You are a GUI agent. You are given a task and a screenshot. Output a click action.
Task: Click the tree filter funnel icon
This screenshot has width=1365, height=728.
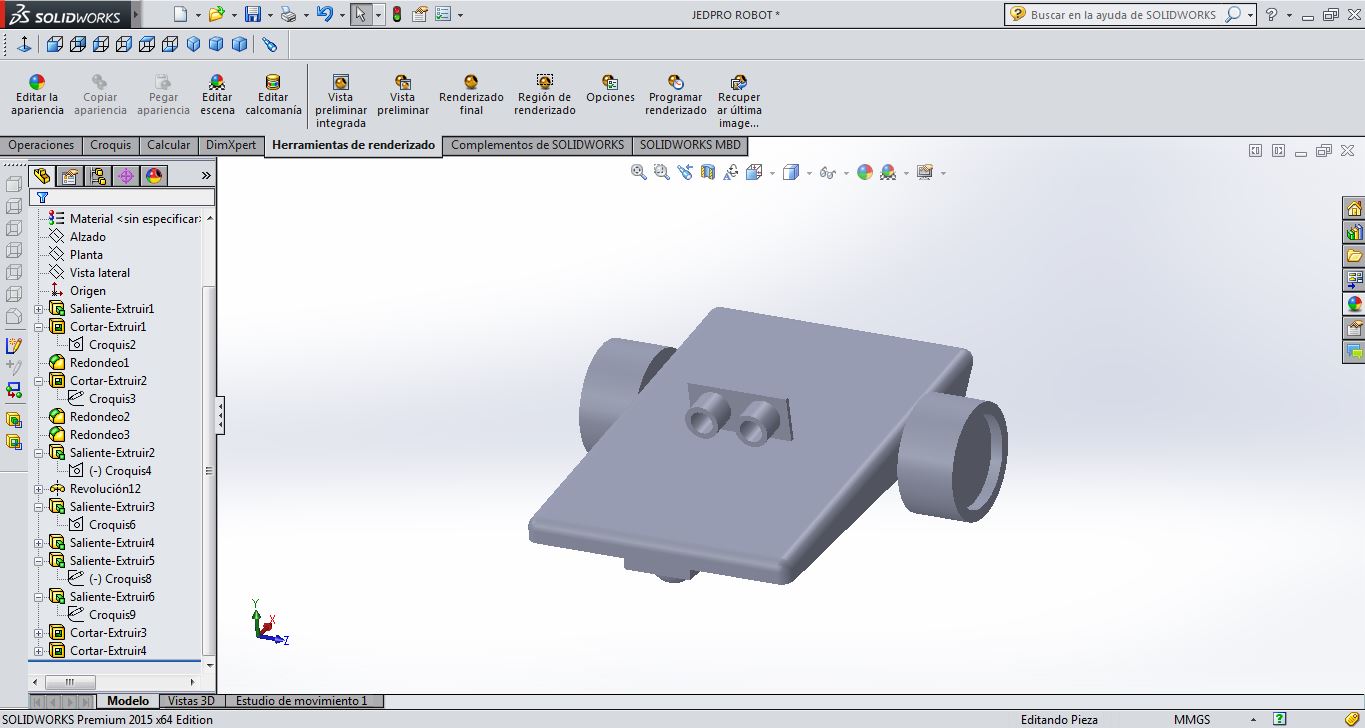pyautogui.click(x=42, y=198)
